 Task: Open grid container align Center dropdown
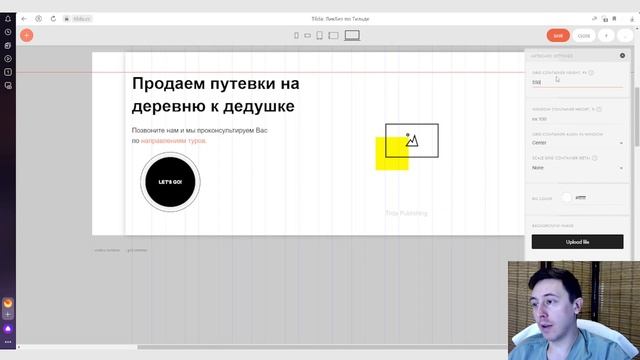(x=577, y=143)
